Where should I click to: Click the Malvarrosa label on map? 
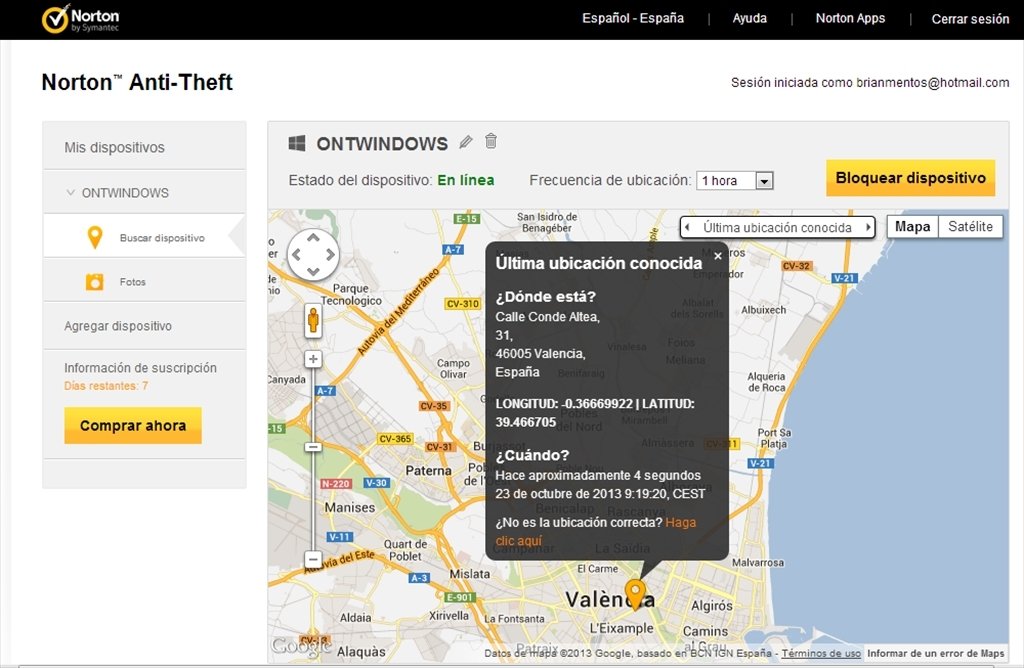[758, 562]
